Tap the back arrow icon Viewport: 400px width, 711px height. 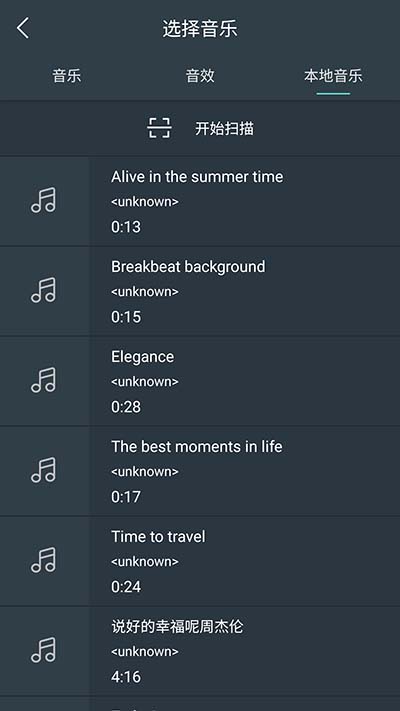(23, 28)
